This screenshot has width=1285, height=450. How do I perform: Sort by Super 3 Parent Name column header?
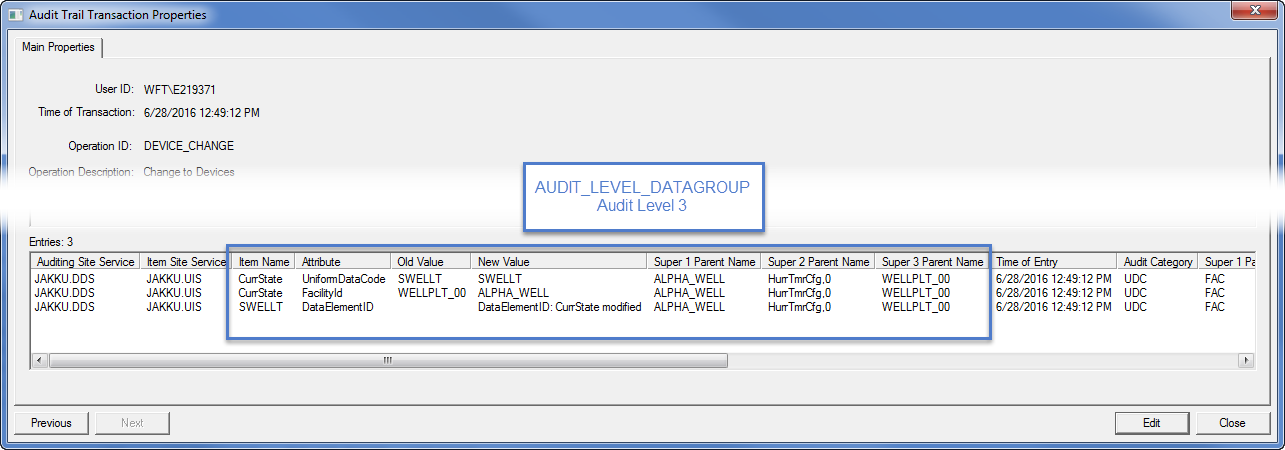pos(932,262)
